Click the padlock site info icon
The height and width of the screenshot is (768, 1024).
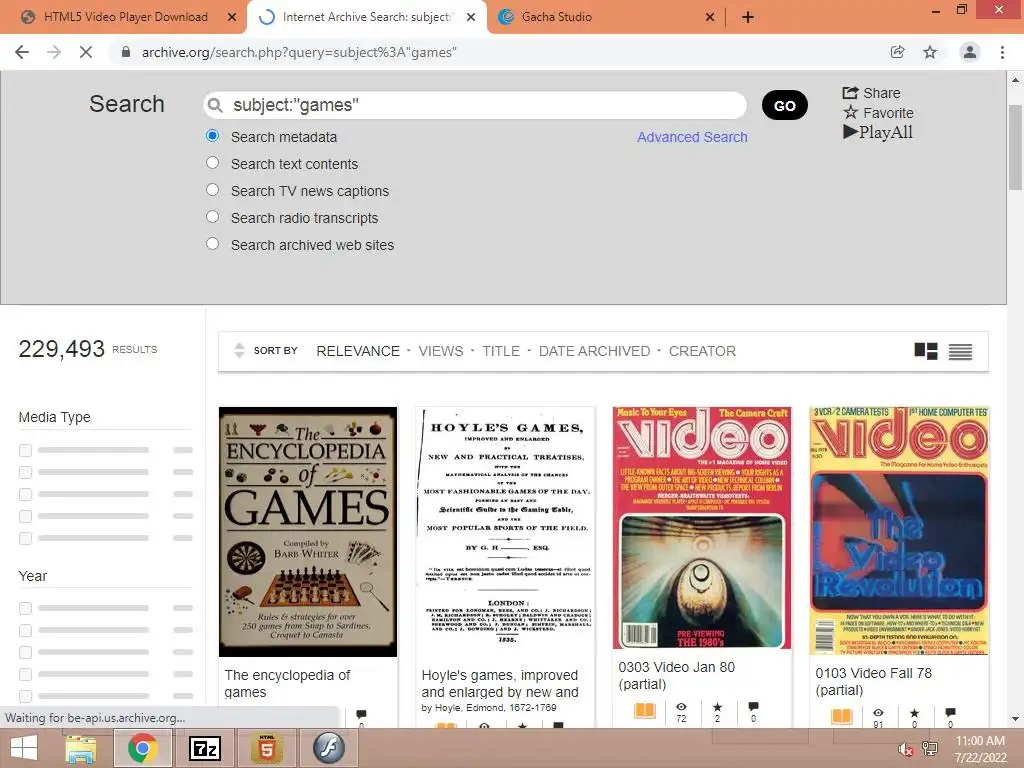coord(126,52)
